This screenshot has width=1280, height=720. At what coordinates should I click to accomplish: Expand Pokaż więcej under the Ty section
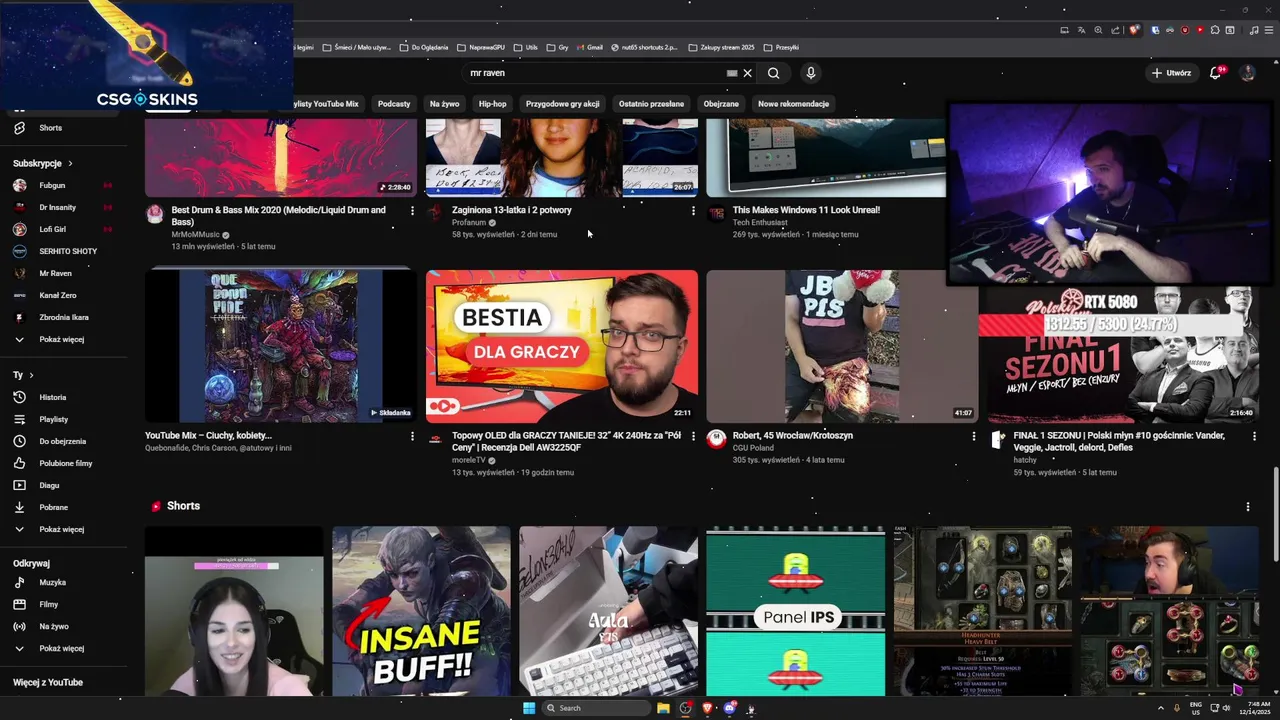coord(64,529)
